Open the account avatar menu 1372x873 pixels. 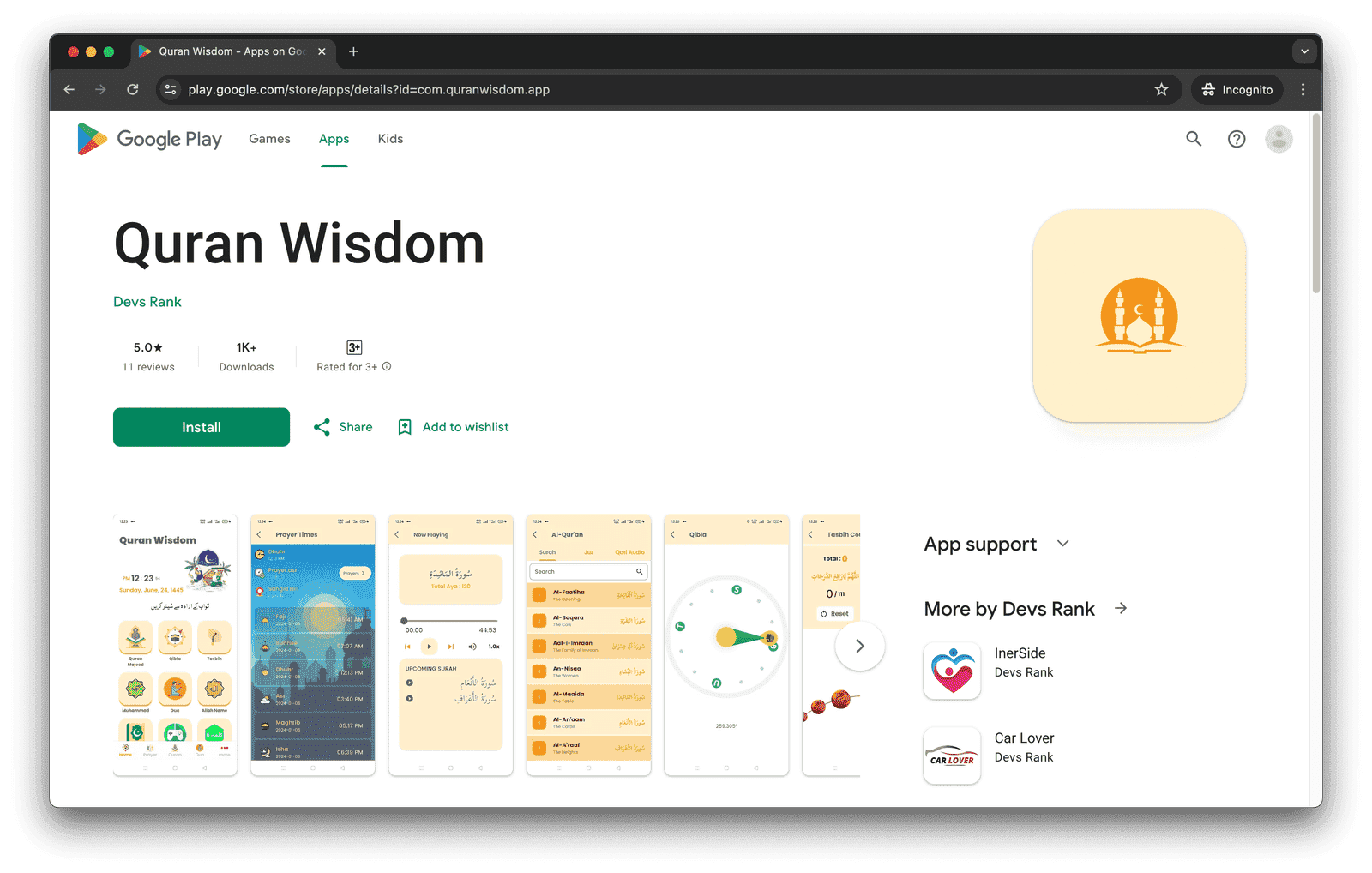click(x=1279, y=139)
